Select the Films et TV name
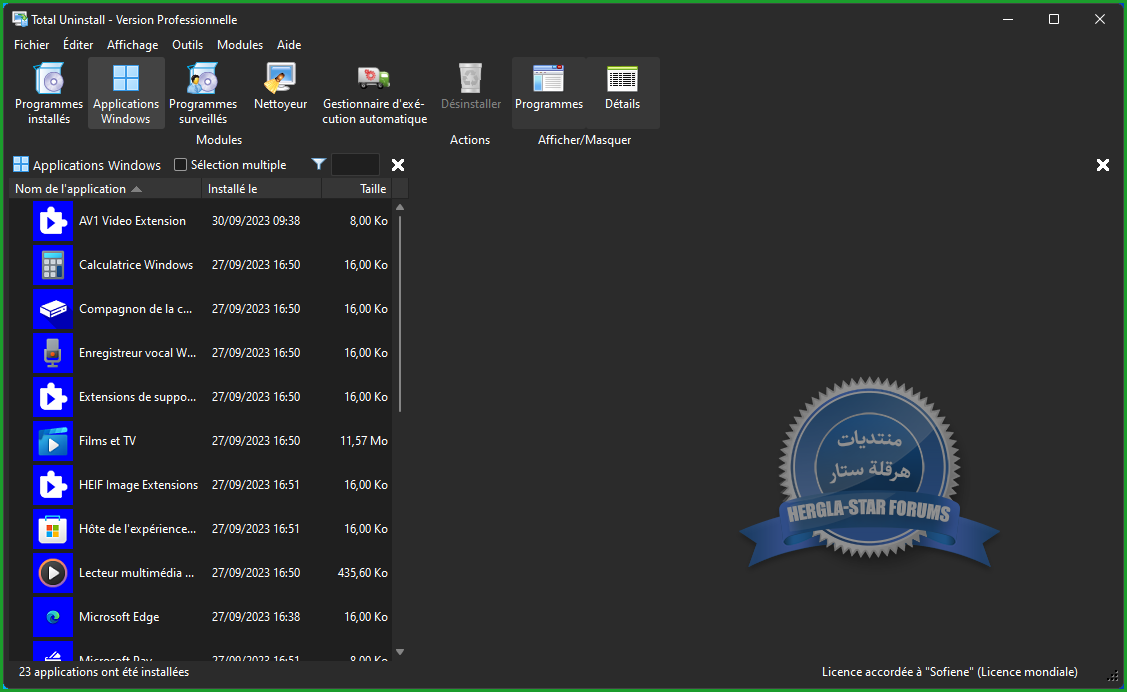 [x=107, y=441]
